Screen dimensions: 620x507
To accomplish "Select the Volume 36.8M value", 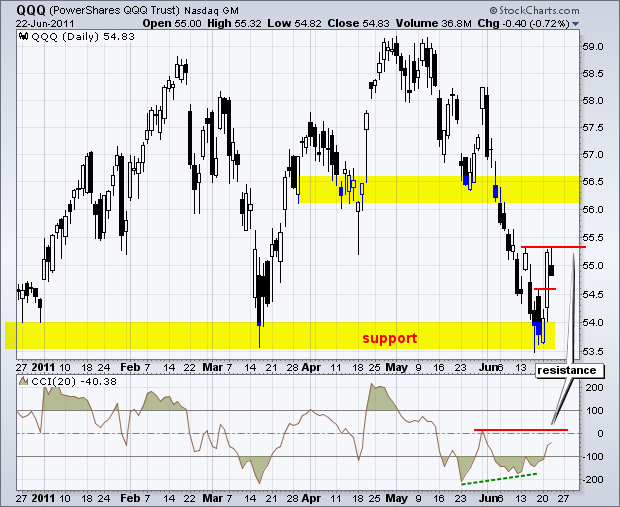I will coord(433,23).
